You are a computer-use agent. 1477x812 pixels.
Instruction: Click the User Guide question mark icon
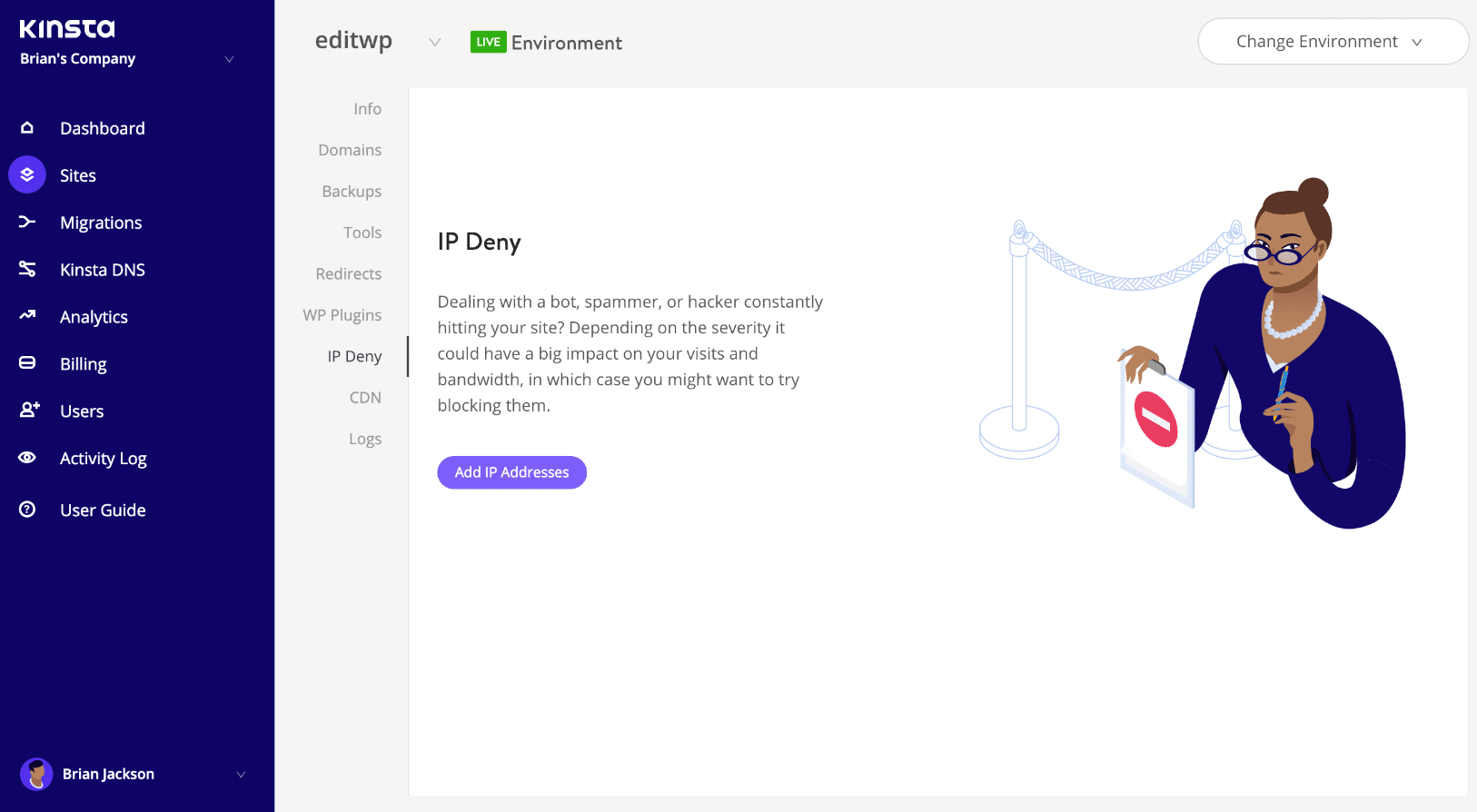(27, 510)
